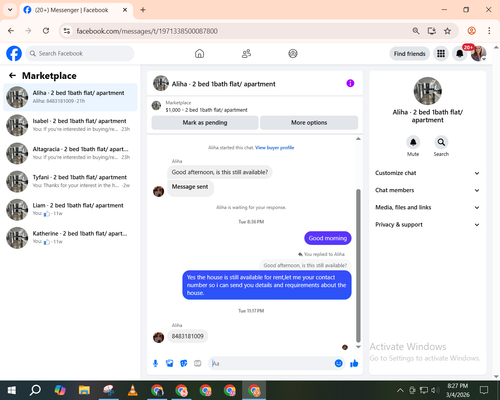
Task: Open Katherine conversation in list
Action: point(70,238)
